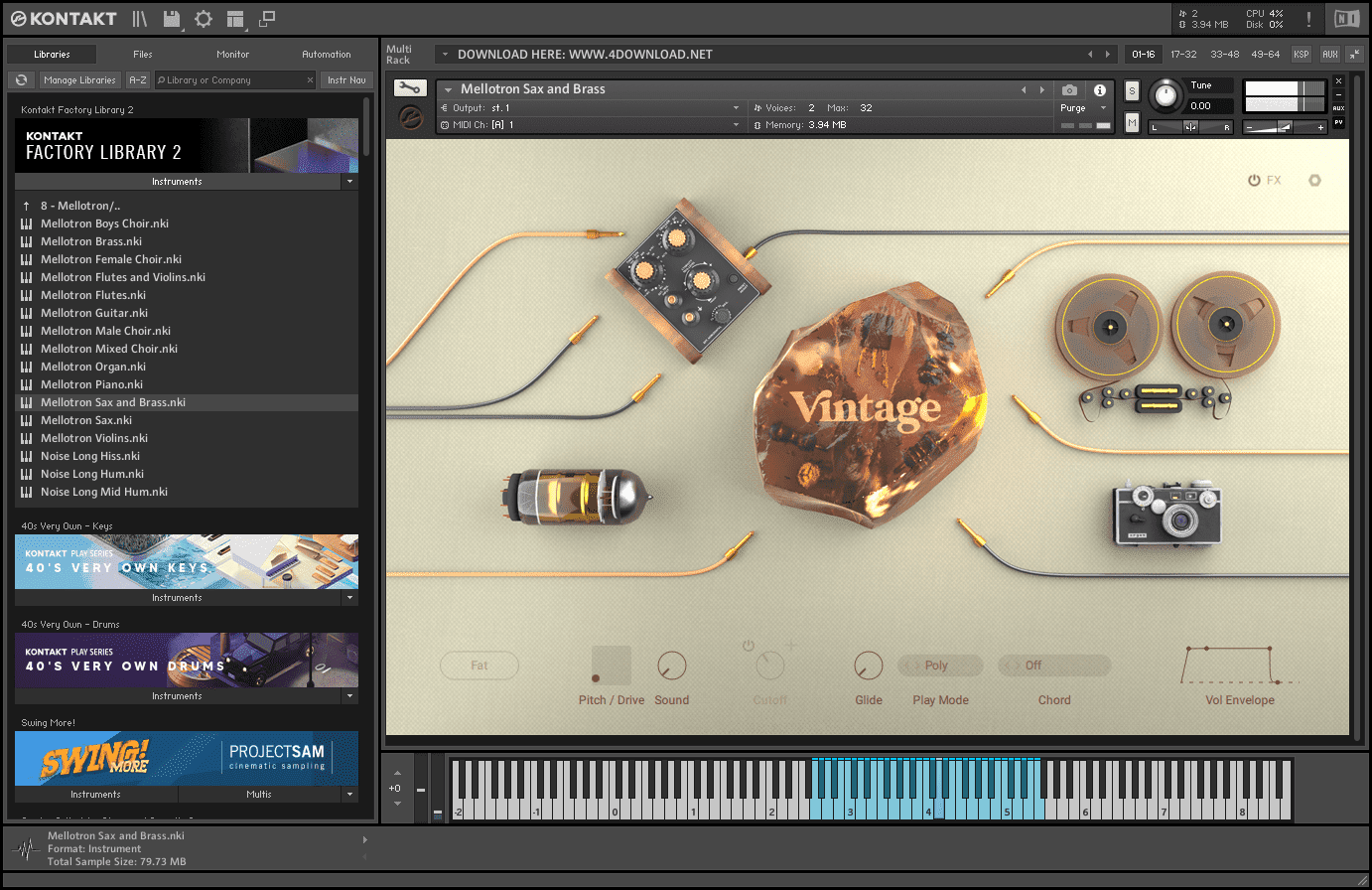Screen dimensions: 1372x890
Task: Open instrument settings cog beside FX
Action: click(1314, 181)
